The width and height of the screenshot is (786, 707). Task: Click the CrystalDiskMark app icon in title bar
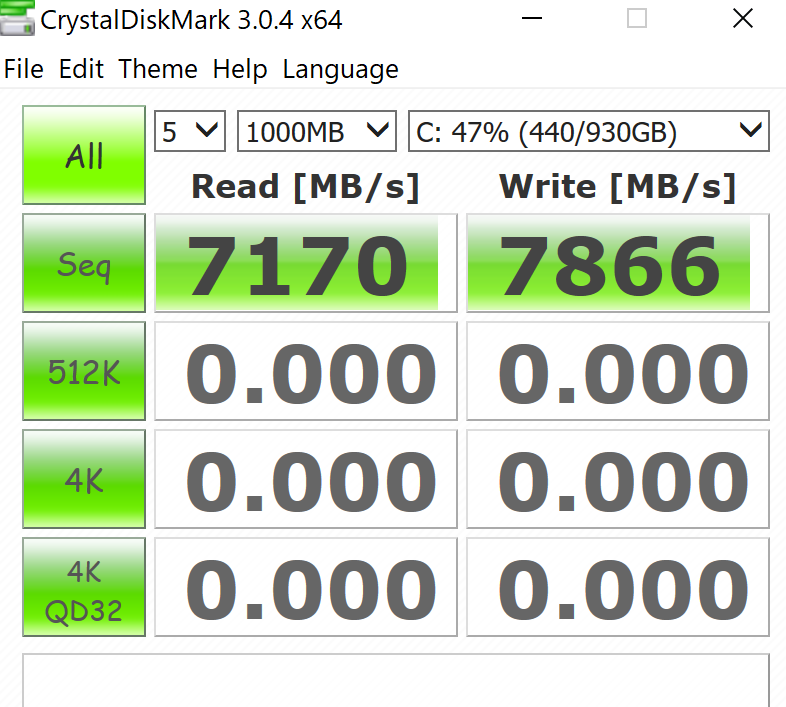coord(17,18)
